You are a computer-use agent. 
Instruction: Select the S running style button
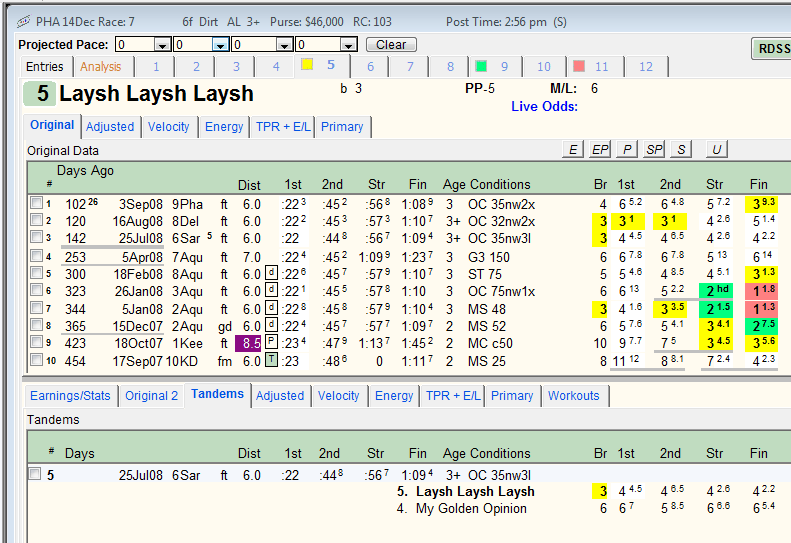pyautogui.click(x=681, y=149)
